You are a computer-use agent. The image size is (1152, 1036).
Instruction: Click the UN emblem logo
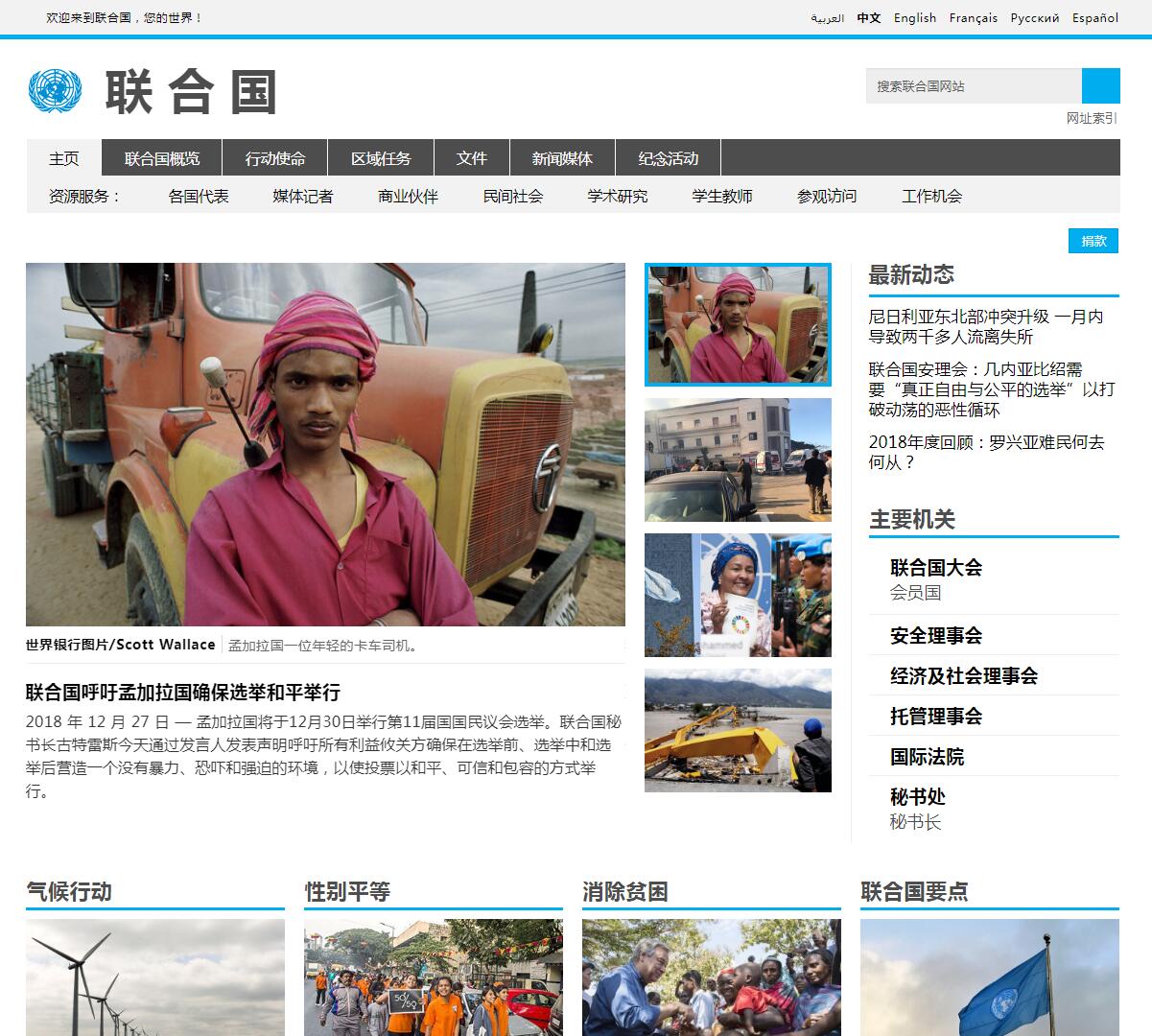point(56,90)
